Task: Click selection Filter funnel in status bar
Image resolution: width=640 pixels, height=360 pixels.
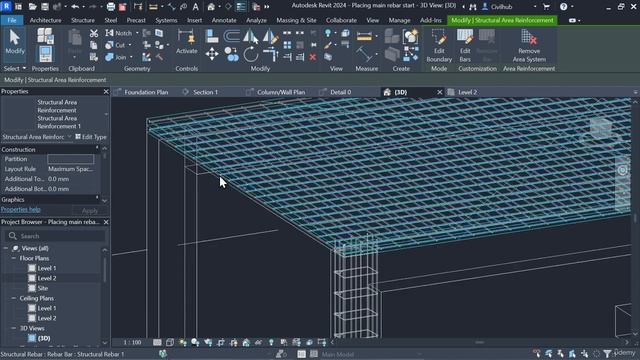Action: pyautogui.click(x=607, y=353)
